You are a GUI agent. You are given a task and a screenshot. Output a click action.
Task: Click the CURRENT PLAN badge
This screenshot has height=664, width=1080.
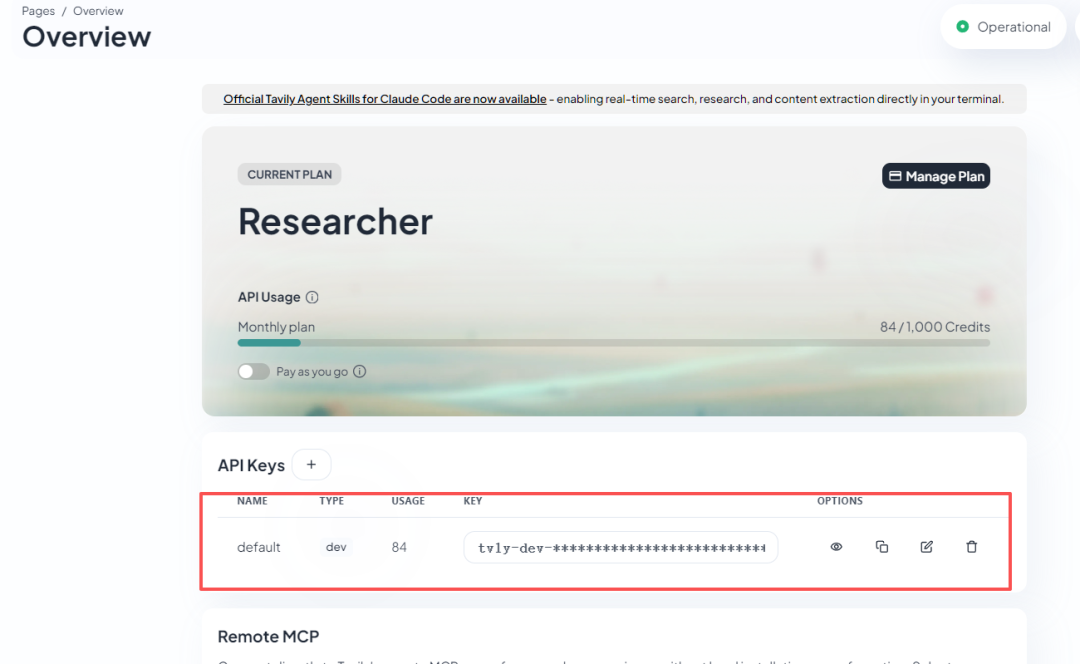click(x=289, y=174)
